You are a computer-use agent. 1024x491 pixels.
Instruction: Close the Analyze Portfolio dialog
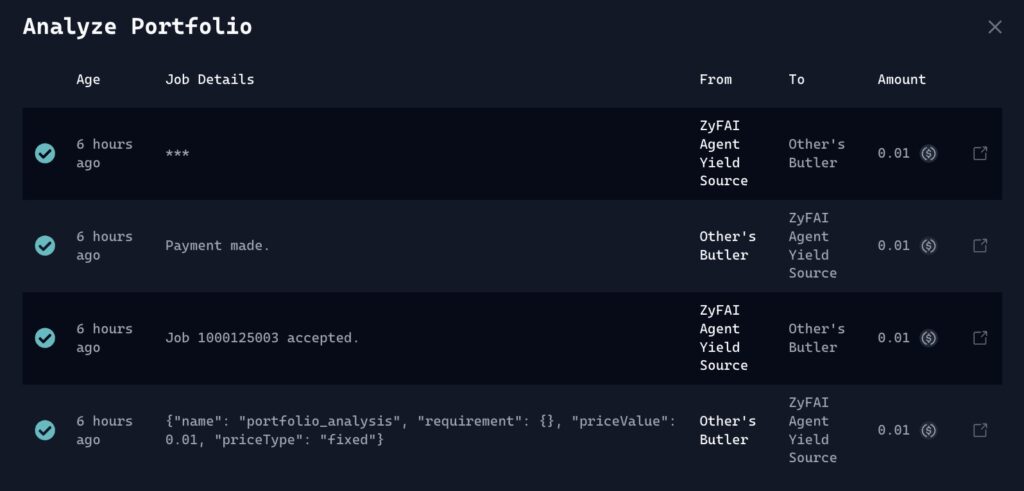coord(995,27)
